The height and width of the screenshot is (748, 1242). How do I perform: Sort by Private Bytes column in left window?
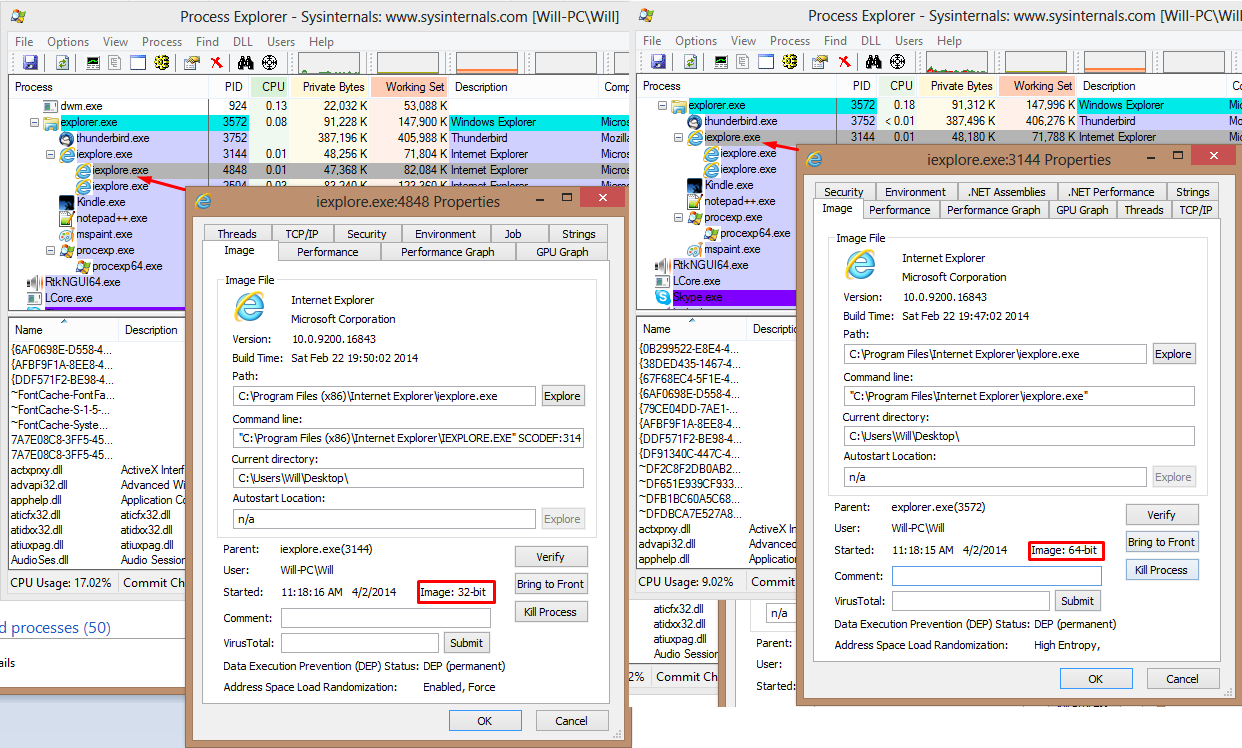point(330,87)
